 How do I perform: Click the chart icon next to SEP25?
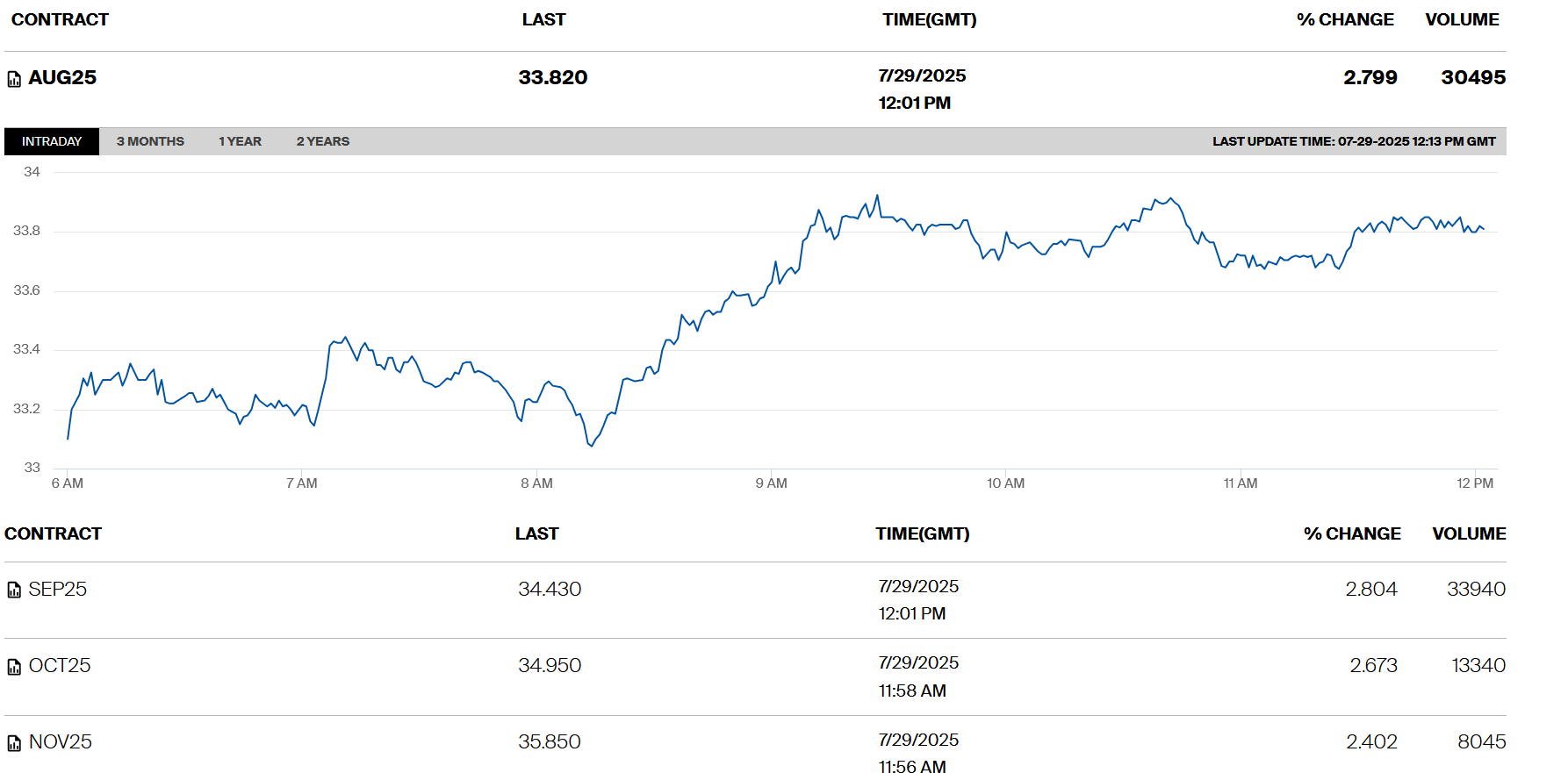tap(14, 590)
